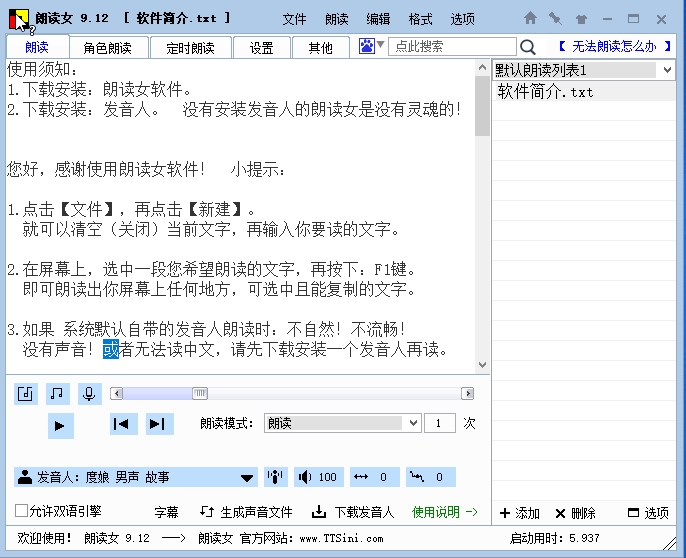Jump to previous sentence button
686x558 pixels.
pos(123,424)
